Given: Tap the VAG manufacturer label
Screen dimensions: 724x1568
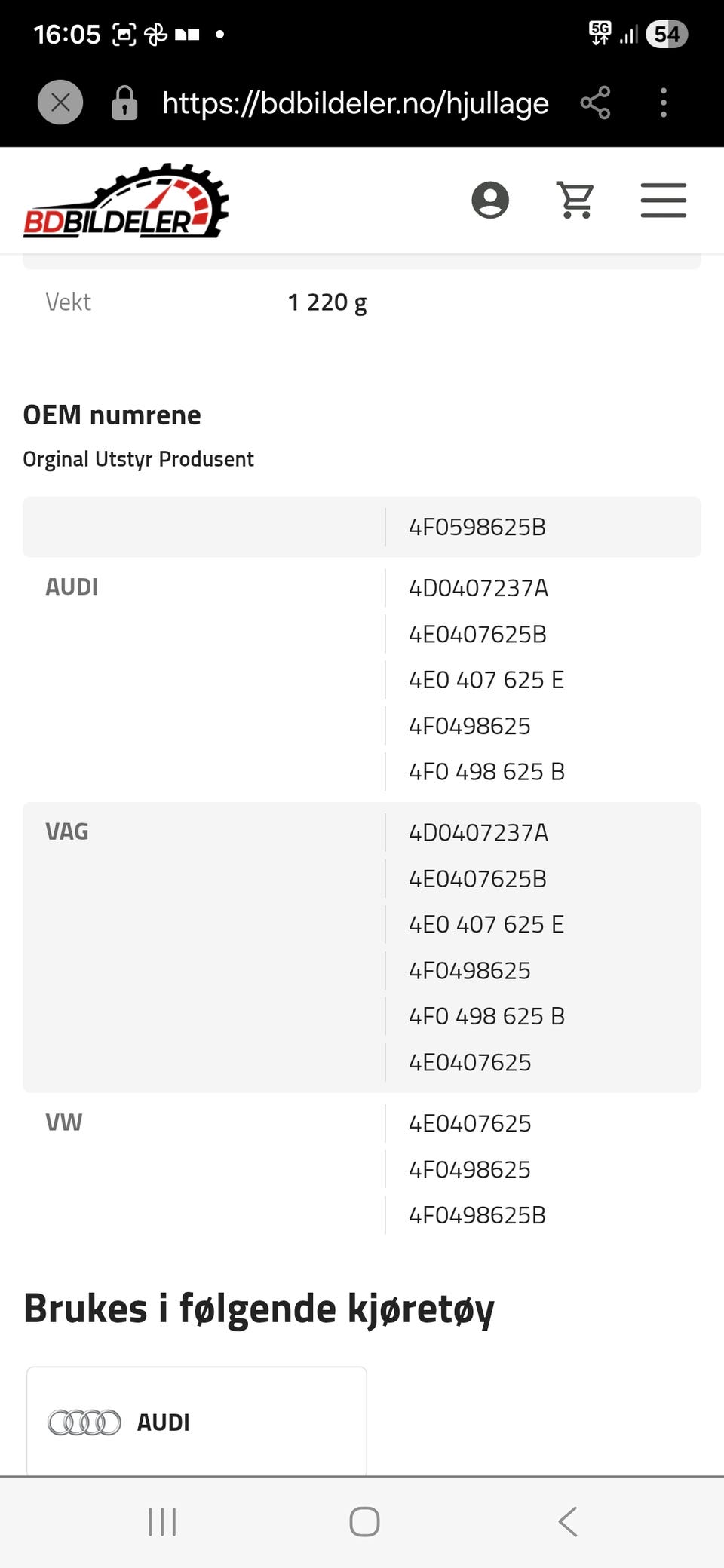Looking at the screenshot, I should point(67,831).
